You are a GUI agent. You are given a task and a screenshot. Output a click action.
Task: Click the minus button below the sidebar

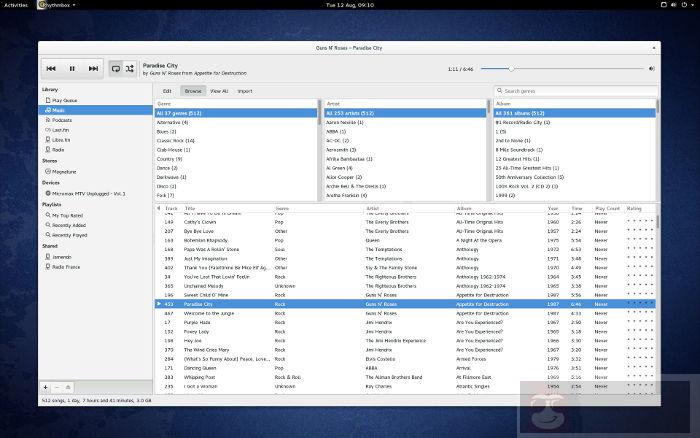57,388
